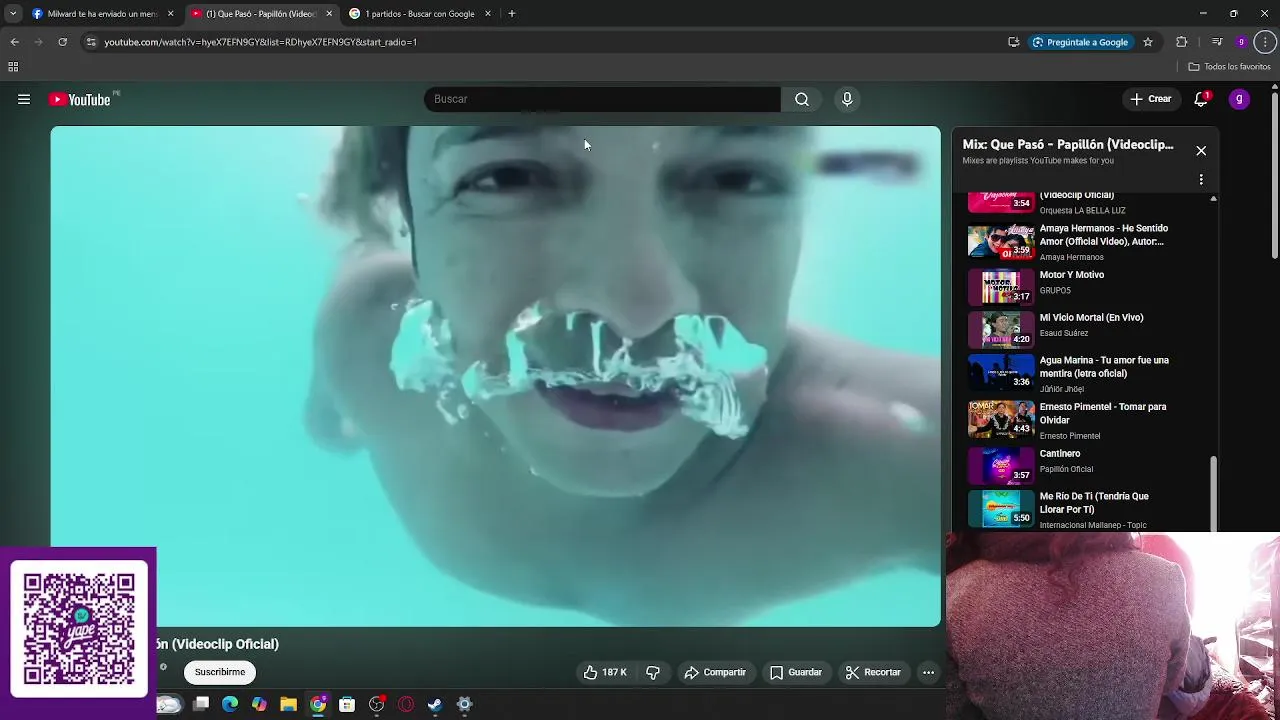
Task: Go back in browser history
Action: 14,42
